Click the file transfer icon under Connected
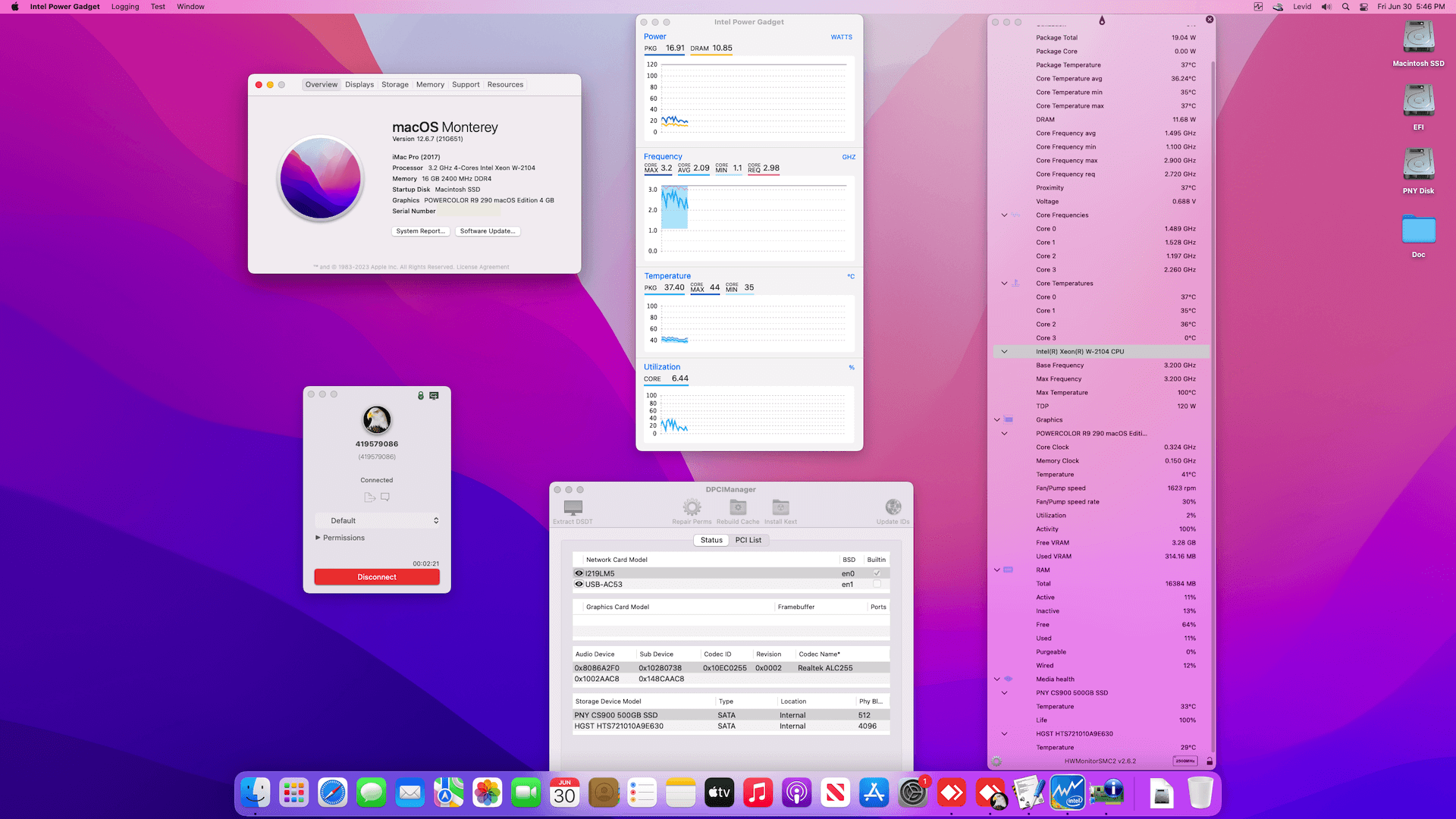The width and height of the screenshot is (1456, 819). 369,497
